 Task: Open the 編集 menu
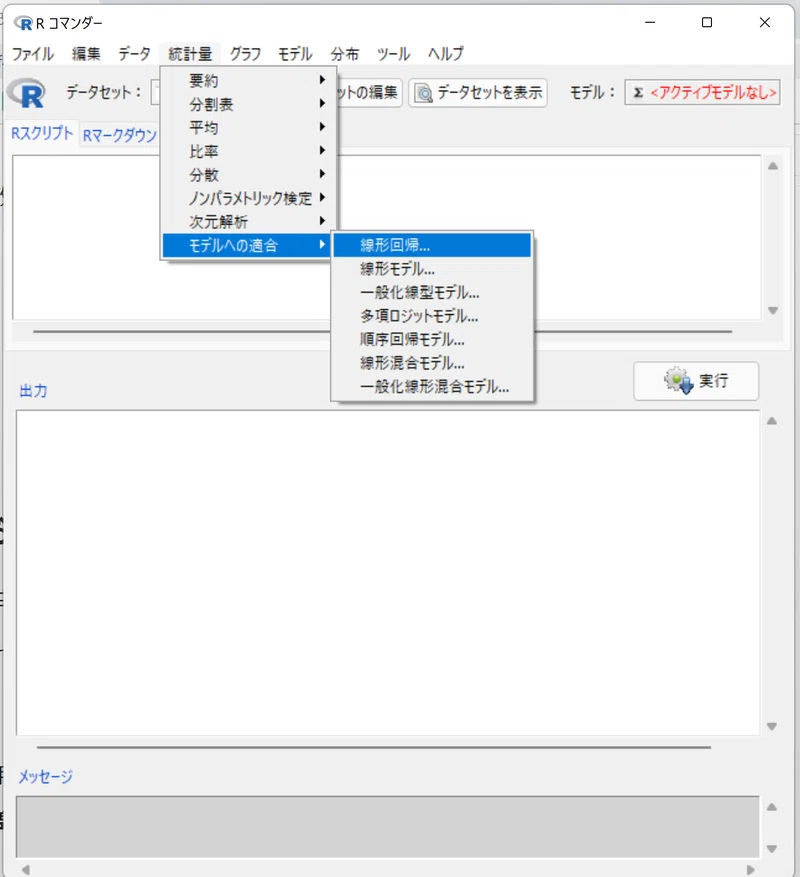click(x=86, y=54)
